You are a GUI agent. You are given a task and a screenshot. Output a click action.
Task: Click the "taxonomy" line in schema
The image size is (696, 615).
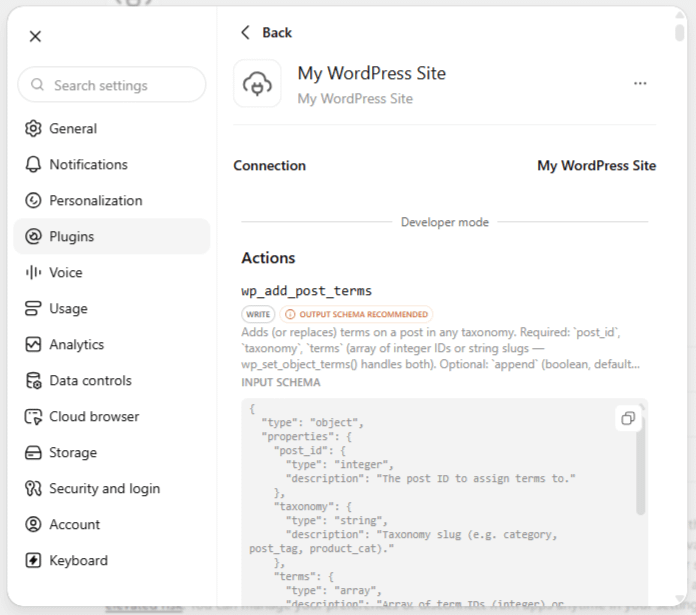(x=312, y=506)
